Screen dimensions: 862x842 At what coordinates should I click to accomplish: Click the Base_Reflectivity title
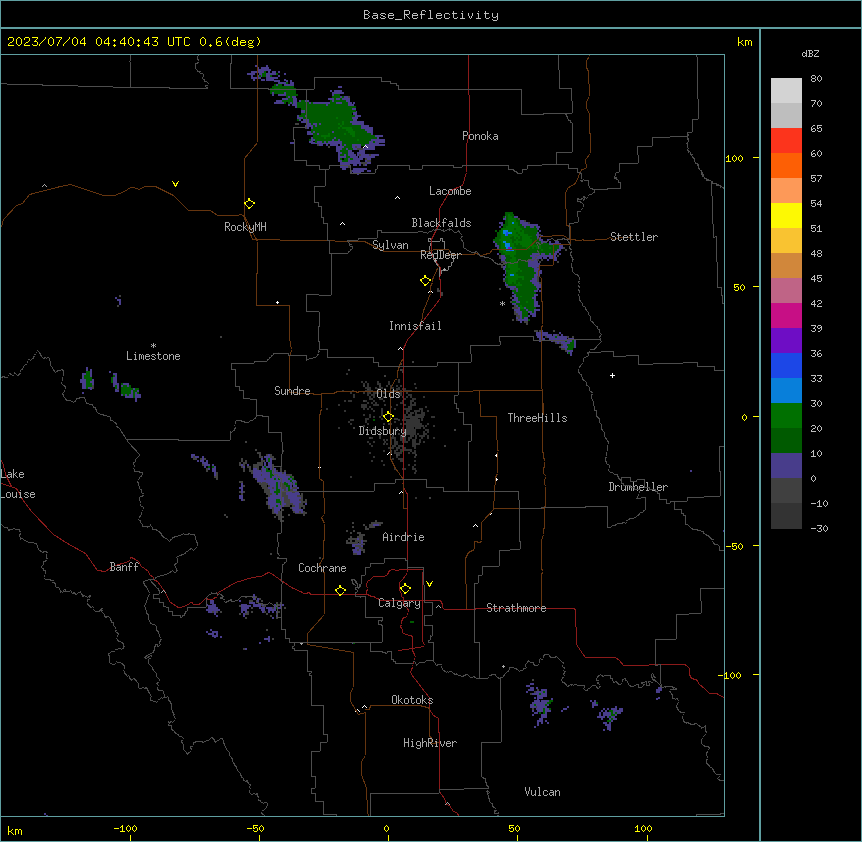coord(431,15)
